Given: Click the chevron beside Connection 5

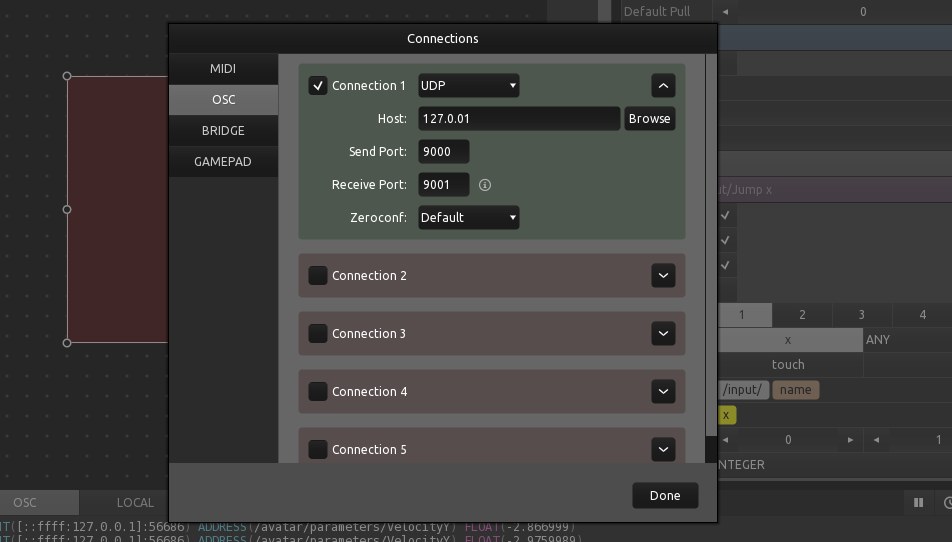Looking at the screenshot, I should [x=663, y=450].
